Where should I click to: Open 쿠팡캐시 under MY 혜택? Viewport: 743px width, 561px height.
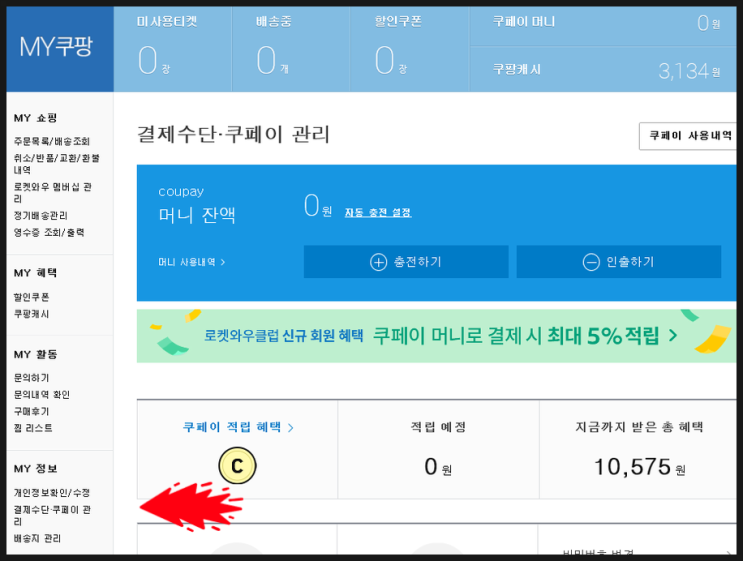[x=31, y=314]
